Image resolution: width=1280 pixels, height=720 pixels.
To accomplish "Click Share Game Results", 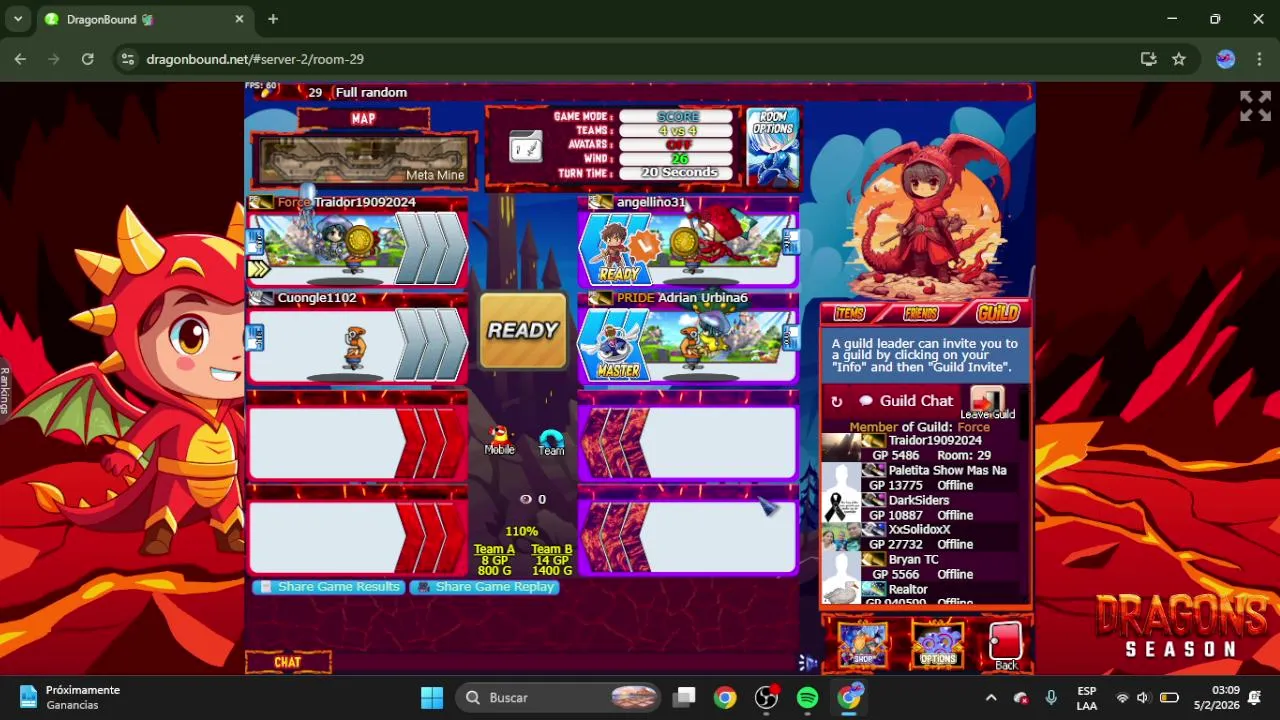I will (329, 587).
